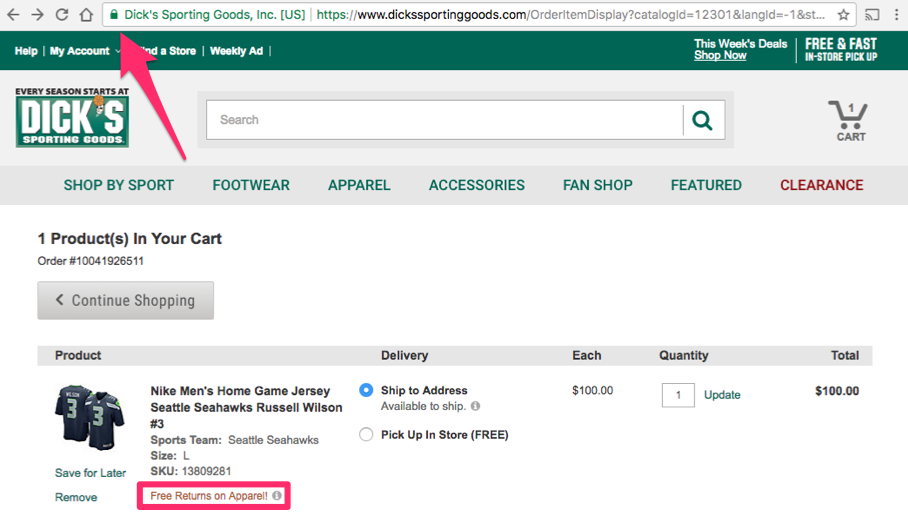
Task: Open the Fan Shop menu
Action: pyautogui.click(x=598, y=185)
